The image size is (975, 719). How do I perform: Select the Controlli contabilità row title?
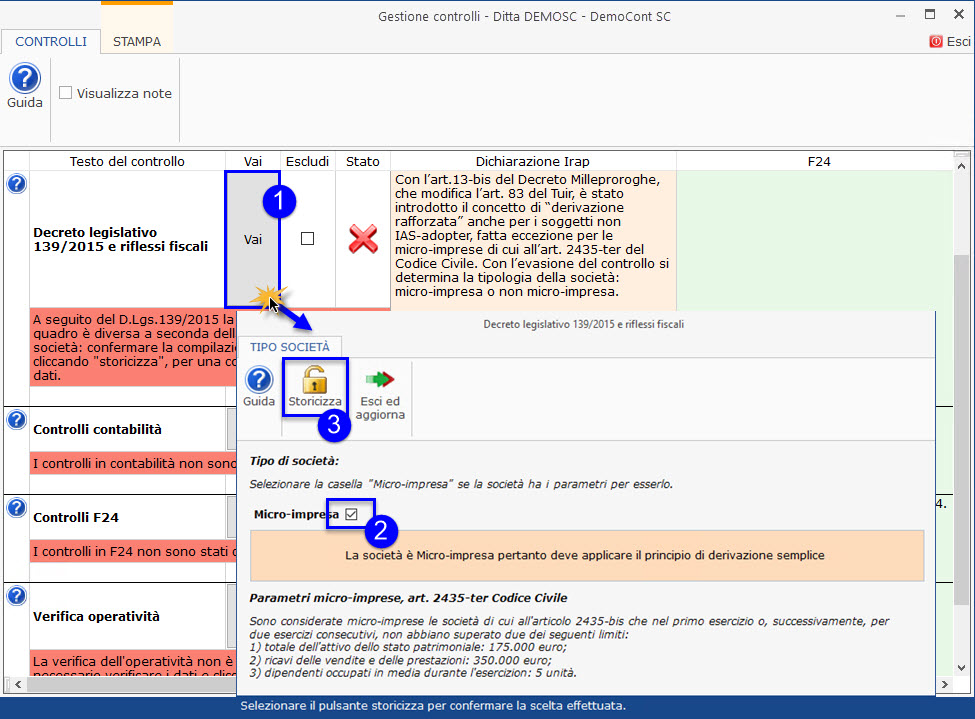click(x=97, y=429)
